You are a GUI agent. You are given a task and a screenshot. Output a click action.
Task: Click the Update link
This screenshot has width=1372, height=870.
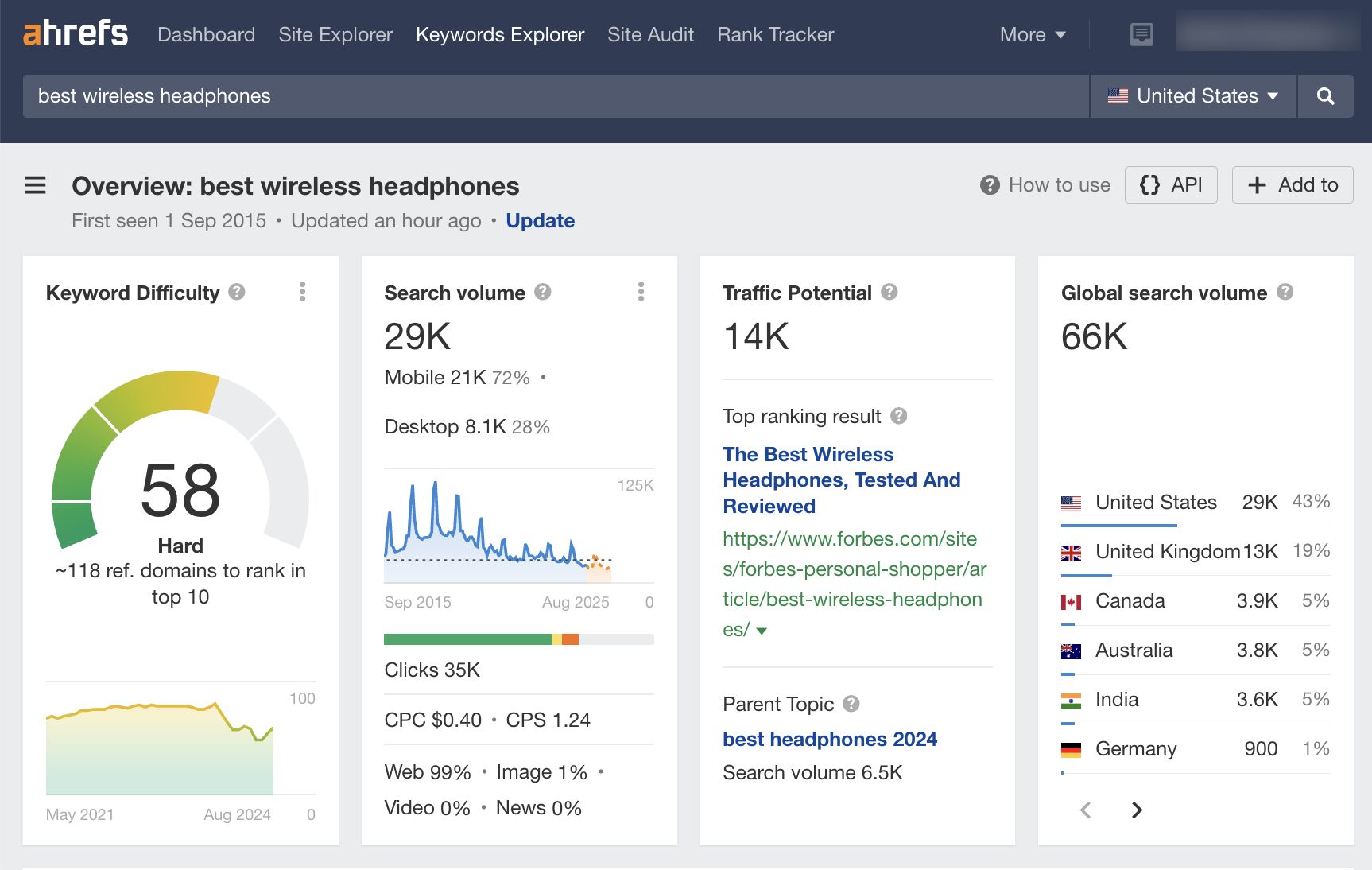click(x=541, y=220)
